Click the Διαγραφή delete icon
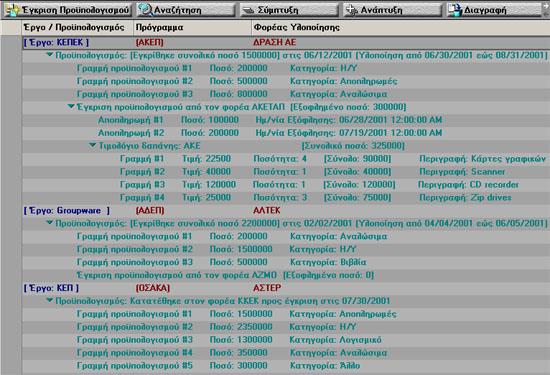Viewport: 550px width, 375px height. point(455,10)
